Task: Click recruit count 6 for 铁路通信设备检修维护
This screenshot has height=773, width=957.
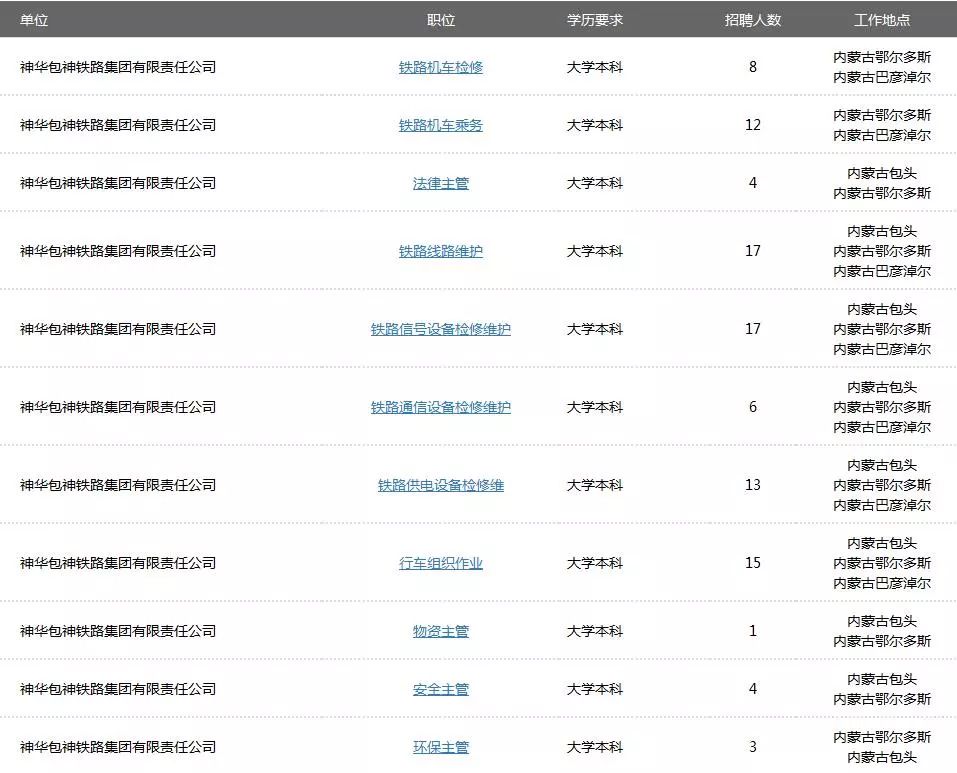Action: pos(753,407)
